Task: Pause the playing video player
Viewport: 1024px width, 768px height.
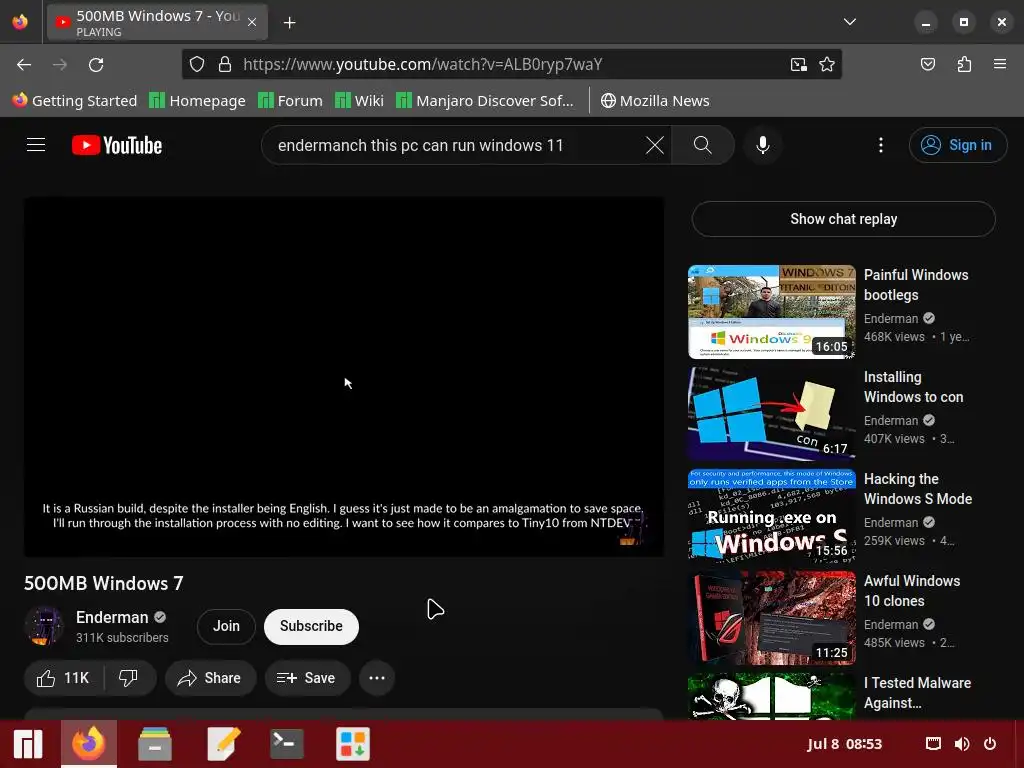Action: 344,377
